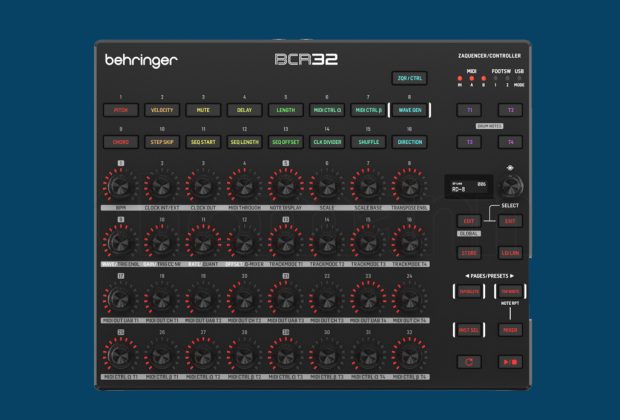This screenshot has height=420, width=620.
Task: Click knob 9 labeled TRIG ENBL
Action: click(120, 242)
